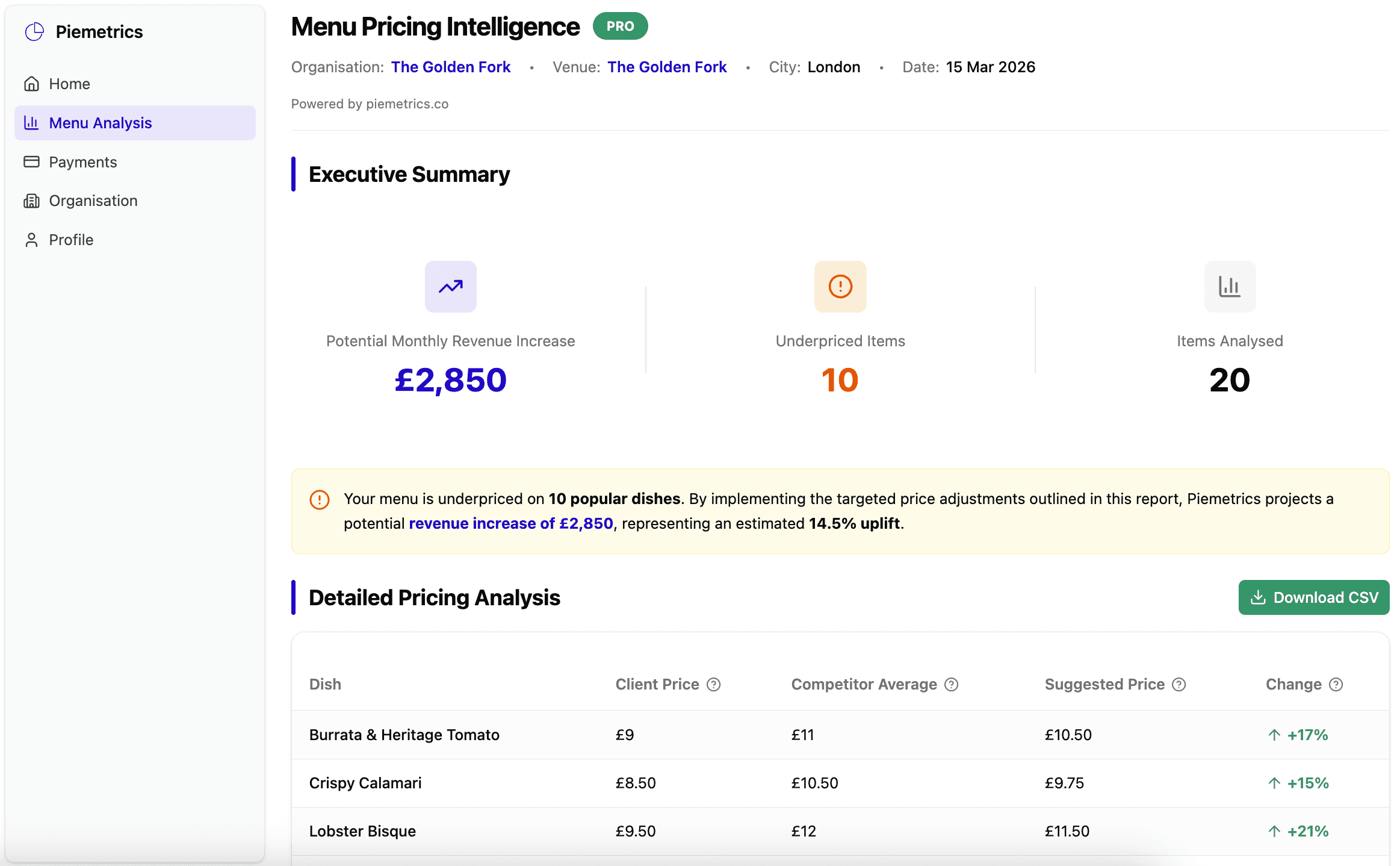Click help icon next to Suggested Price
The height and width of the screenshot is (866, 1400).
point(1179,684)
